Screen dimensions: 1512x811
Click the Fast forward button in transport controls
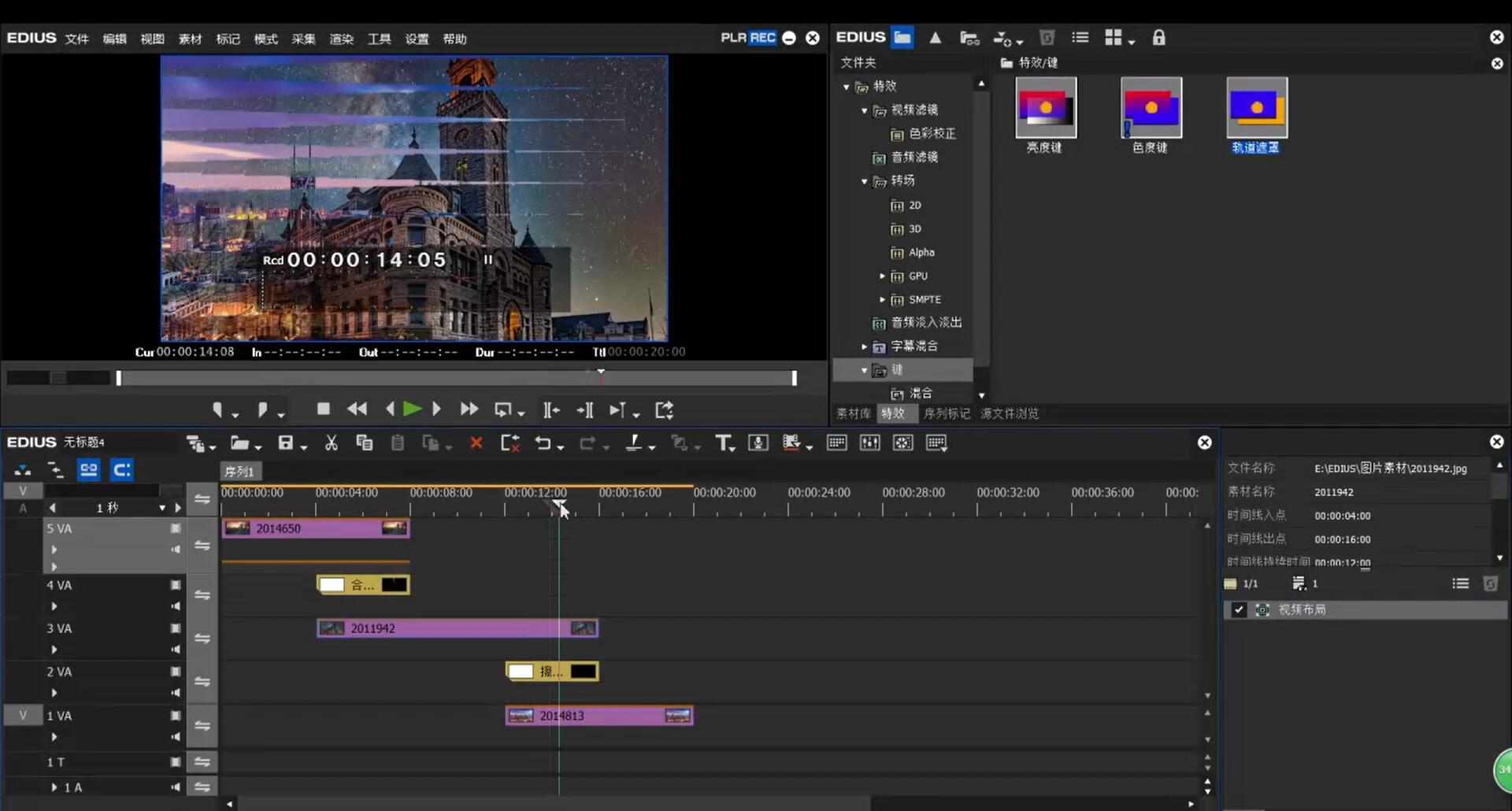469,409
